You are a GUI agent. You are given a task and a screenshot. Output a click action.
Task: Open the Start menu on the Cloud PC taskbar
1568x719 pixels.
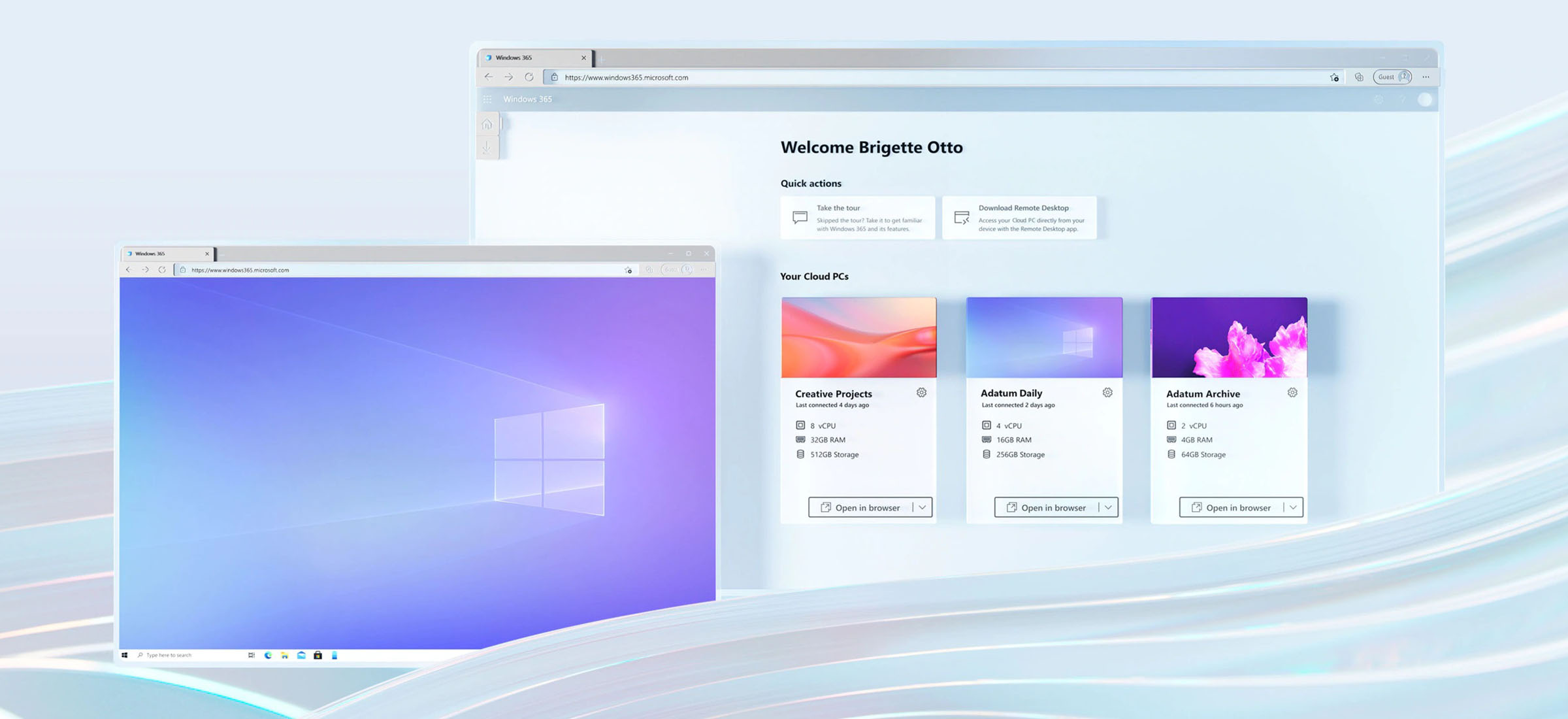tap(124, 655)
